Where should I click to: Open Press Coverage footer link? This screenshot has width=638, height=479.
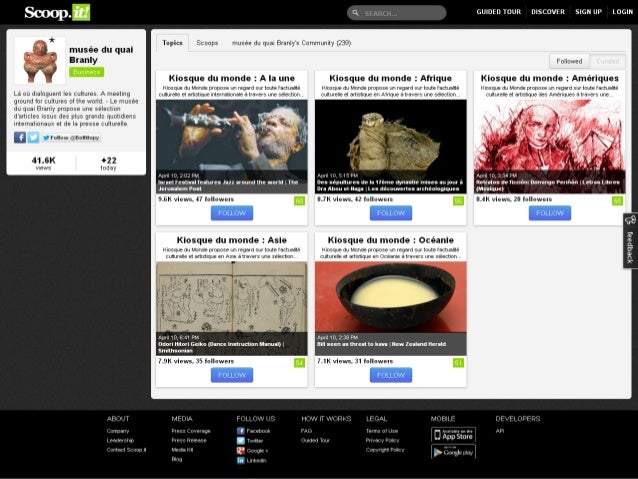(x=191, y=431)
